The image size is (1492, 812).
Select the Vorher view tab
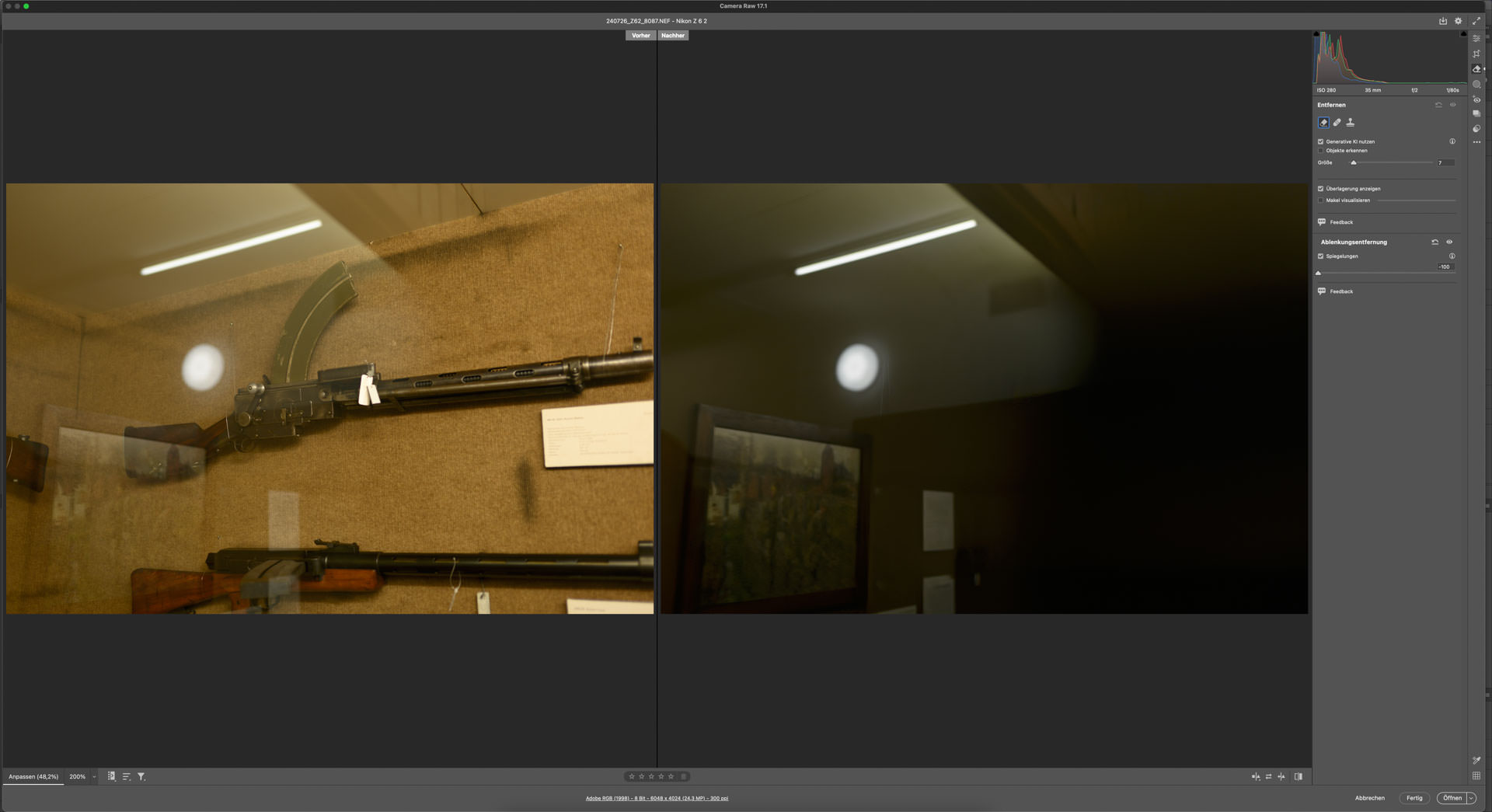641,36
